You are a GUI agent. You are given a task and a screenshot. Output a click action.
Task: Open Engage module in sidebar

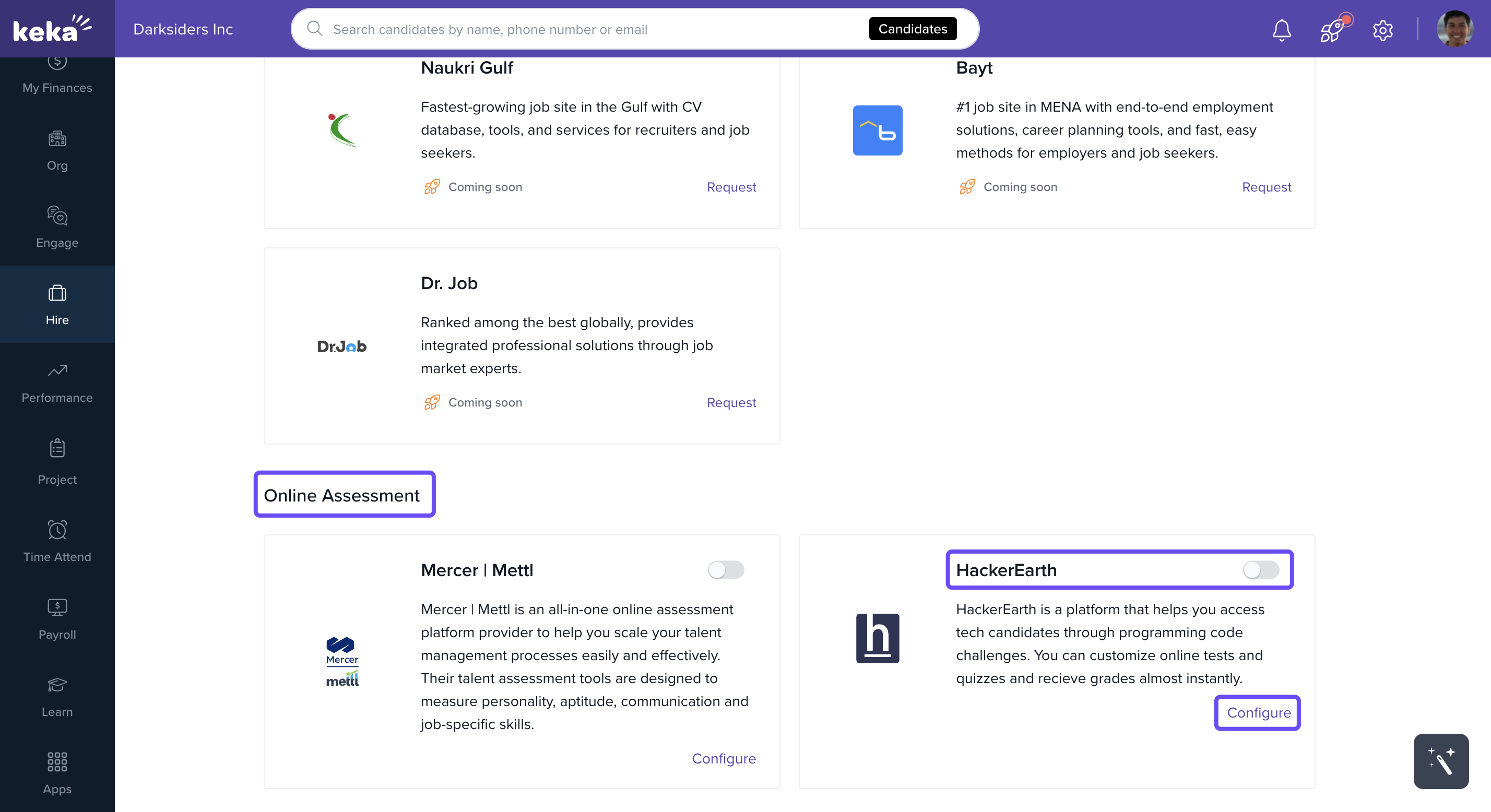click(57, 227)
